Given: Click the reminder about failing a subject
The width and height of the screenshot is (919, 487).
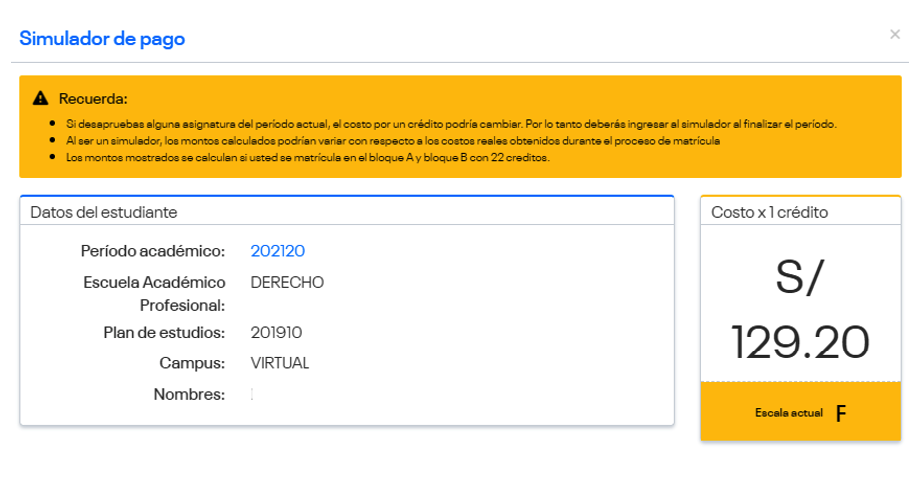Looking at the screenshot, I should click(x=450, y=124).
